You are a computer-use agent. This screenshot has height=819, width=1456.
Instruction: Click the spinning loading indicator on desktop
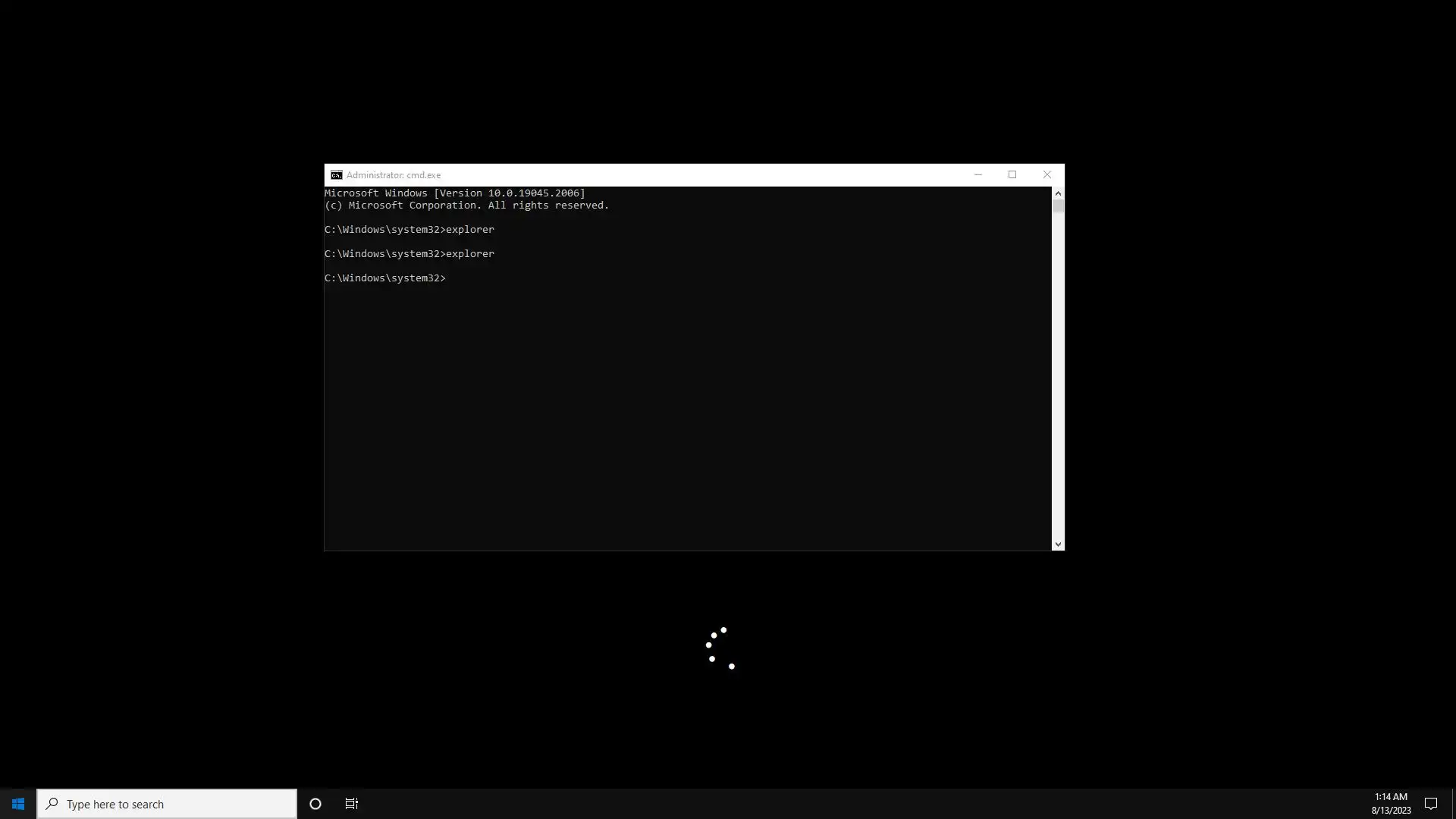720,648
